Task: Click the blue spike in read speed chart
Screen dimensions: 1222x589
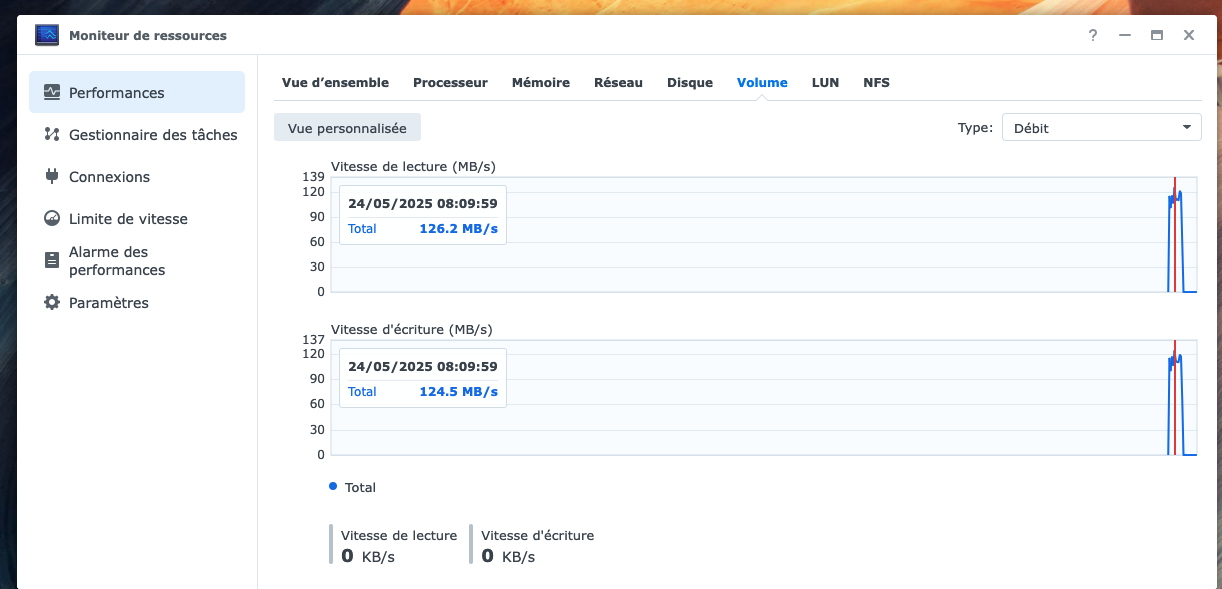Action: (x=1180, y=240)
